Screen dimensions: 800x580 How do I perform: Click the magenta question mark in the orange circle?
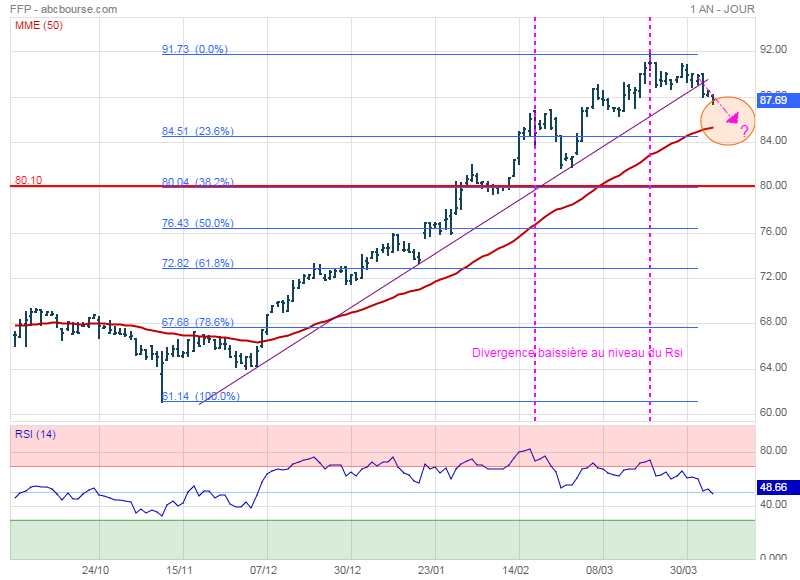point(744,131)
